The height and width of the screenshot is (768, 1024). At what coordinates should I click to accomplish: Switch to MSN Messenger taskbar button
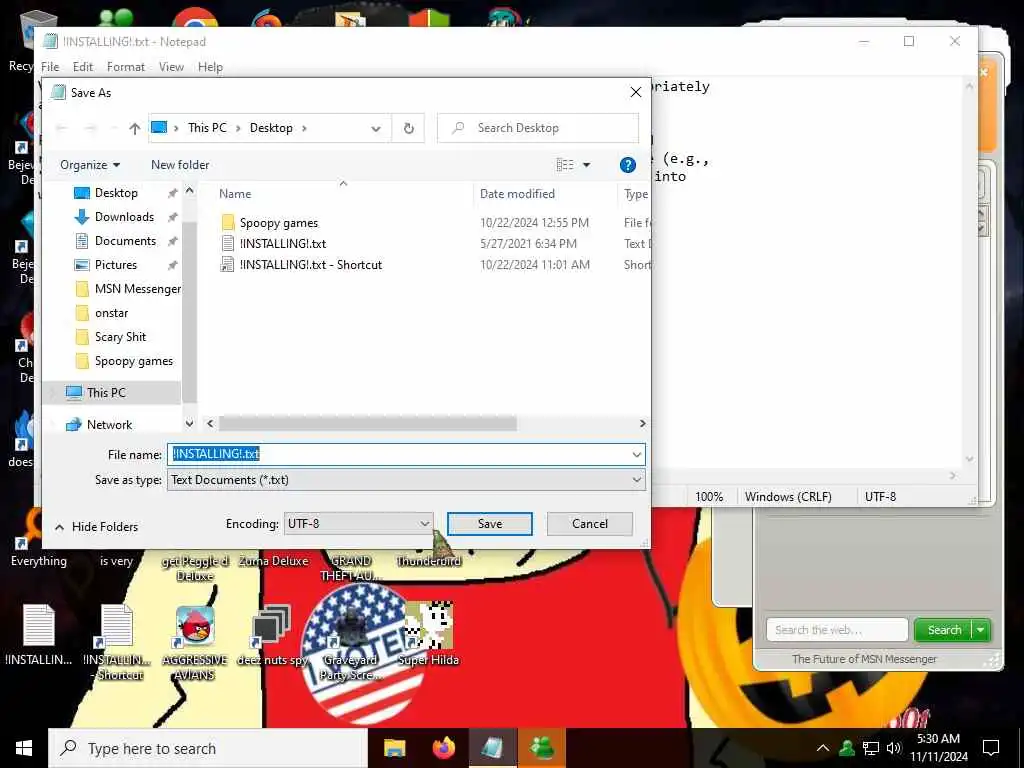click(x=542, y=748)
